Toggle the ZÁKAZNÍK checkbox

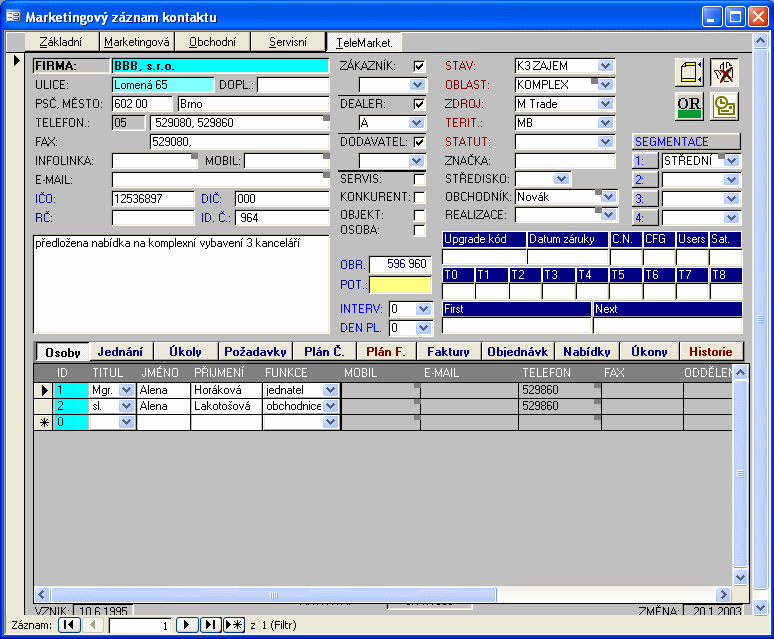419,66
